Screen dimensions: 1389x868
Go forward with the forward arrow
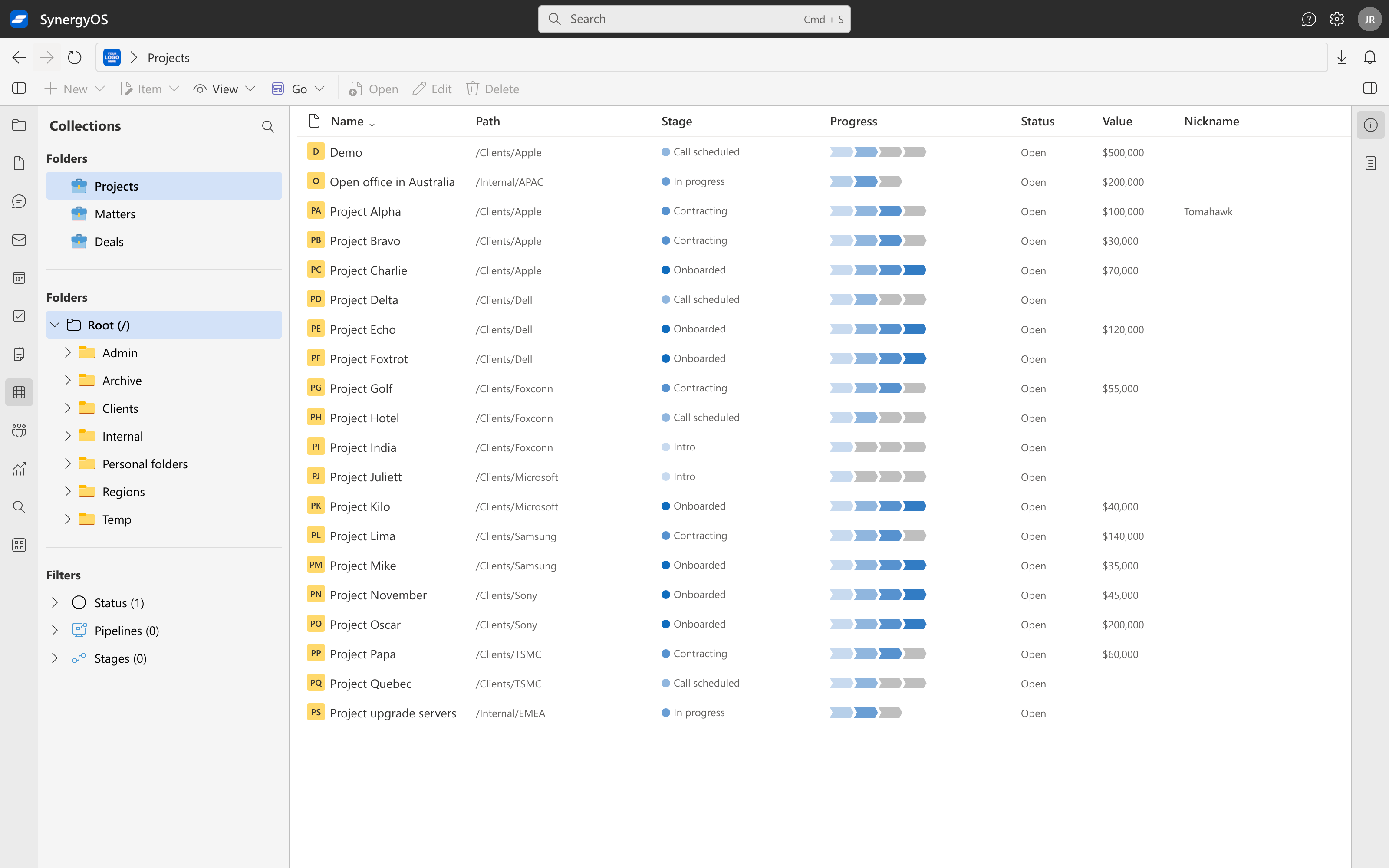point(46,57)
